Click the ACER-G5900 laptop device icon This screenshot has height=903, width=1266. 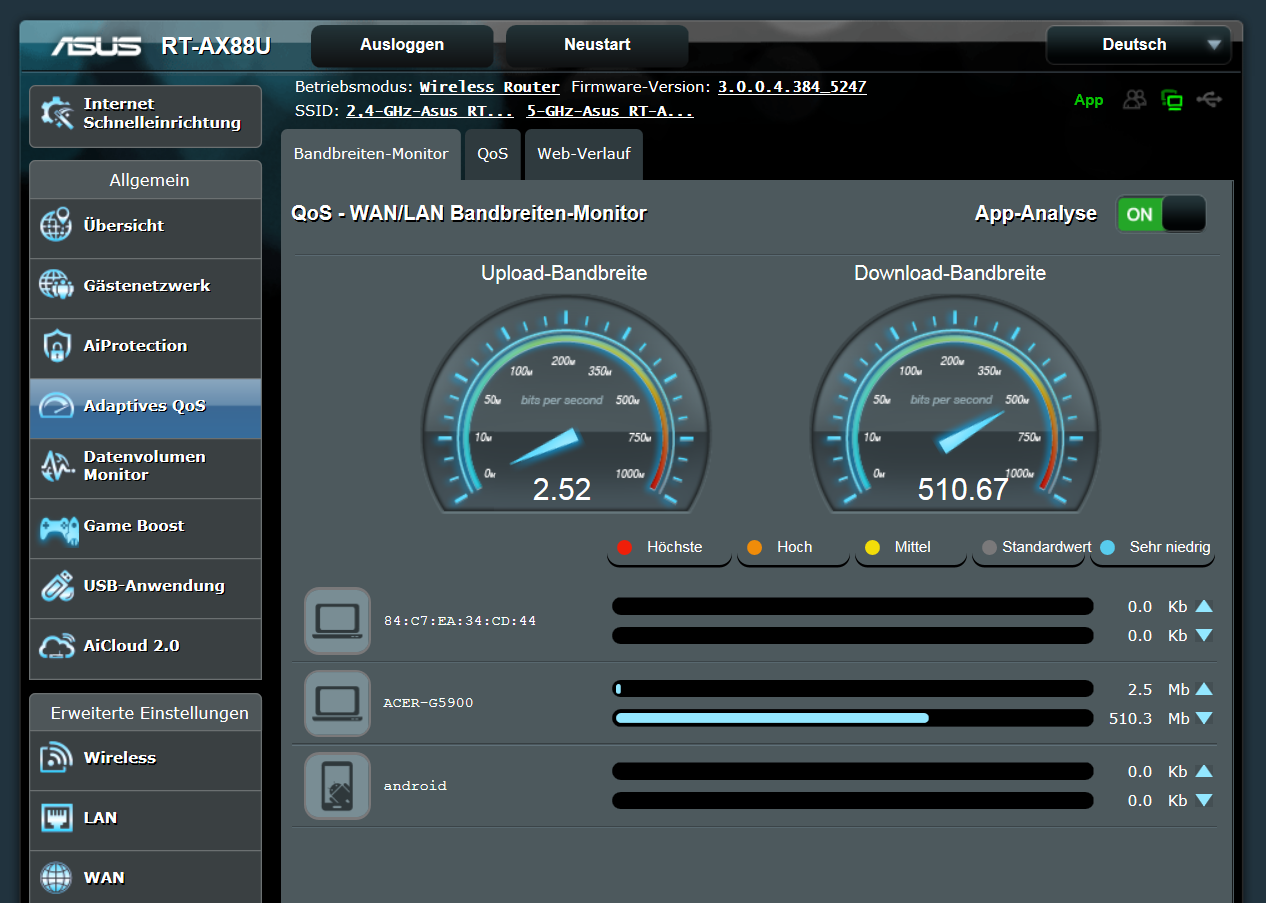[337, 703]
